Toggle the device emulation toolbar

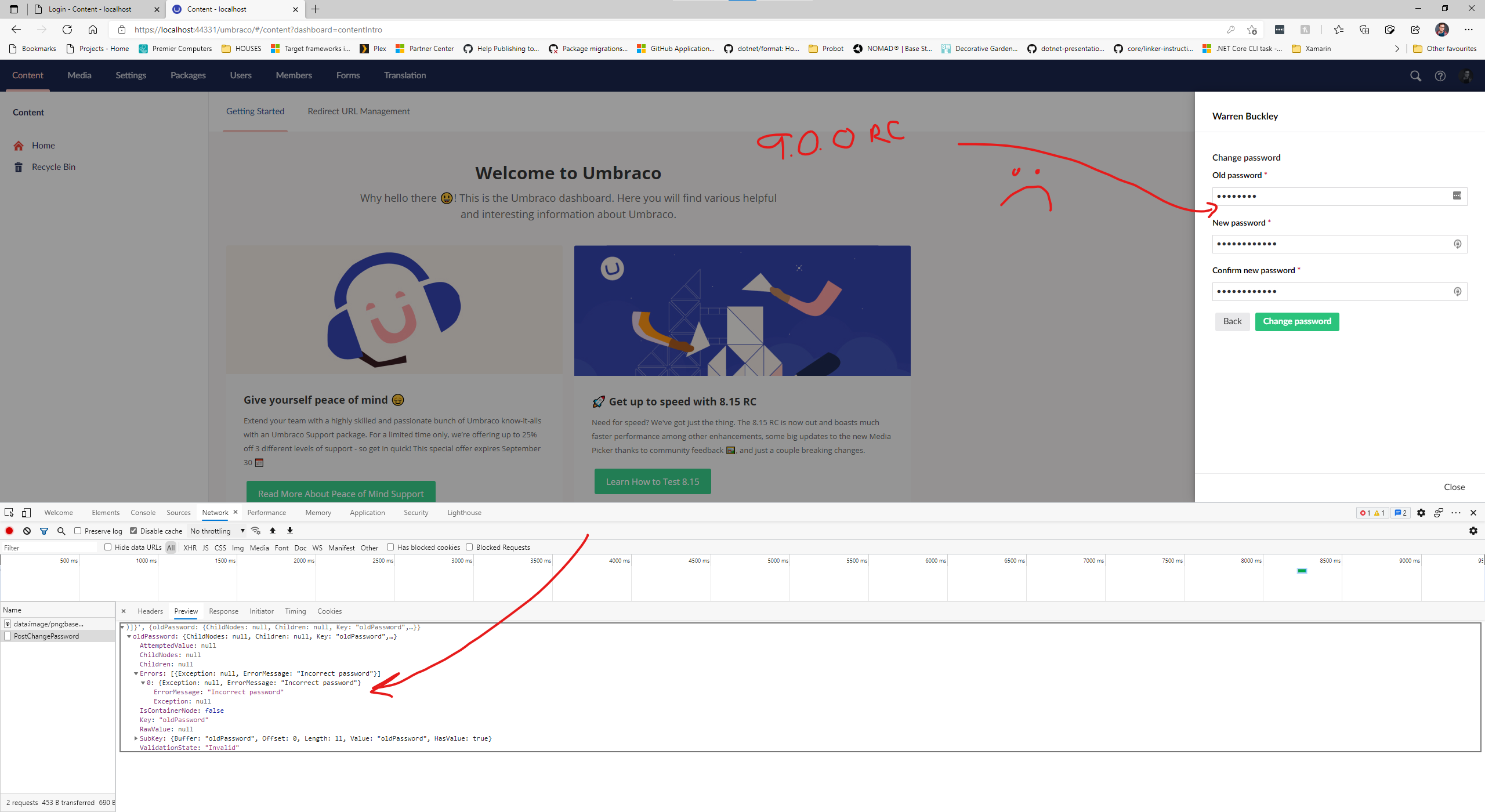click(26, 512)
